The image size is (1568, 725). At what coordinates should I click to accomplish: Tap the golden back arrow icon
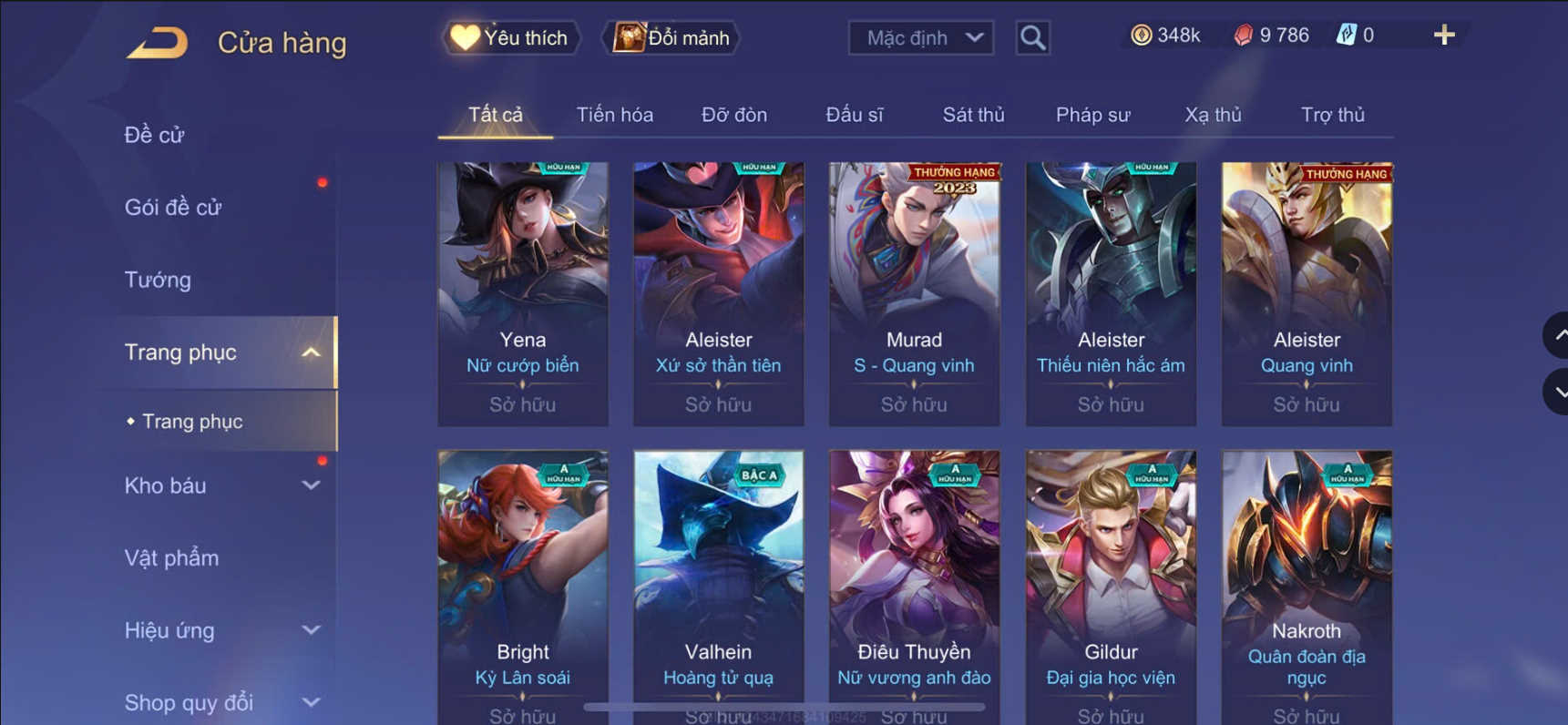tap(158, 43)
